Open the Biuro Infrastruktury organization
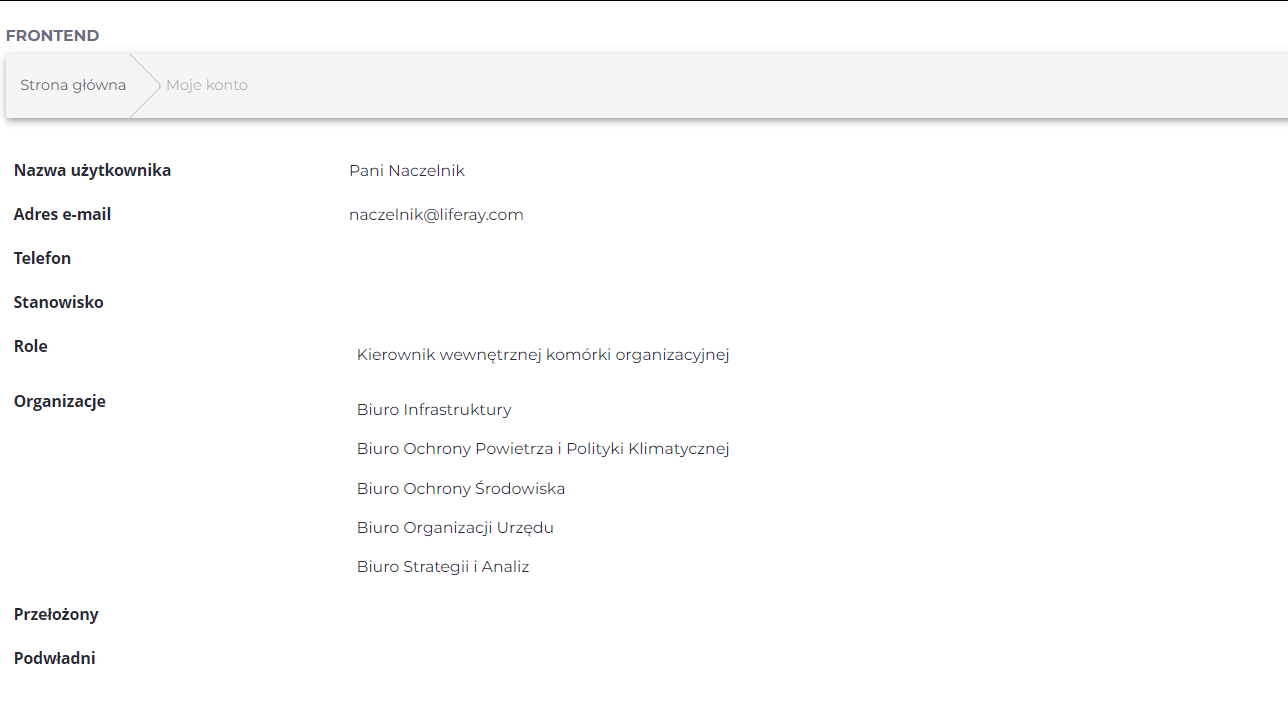1288x705 pixels. 434,410
